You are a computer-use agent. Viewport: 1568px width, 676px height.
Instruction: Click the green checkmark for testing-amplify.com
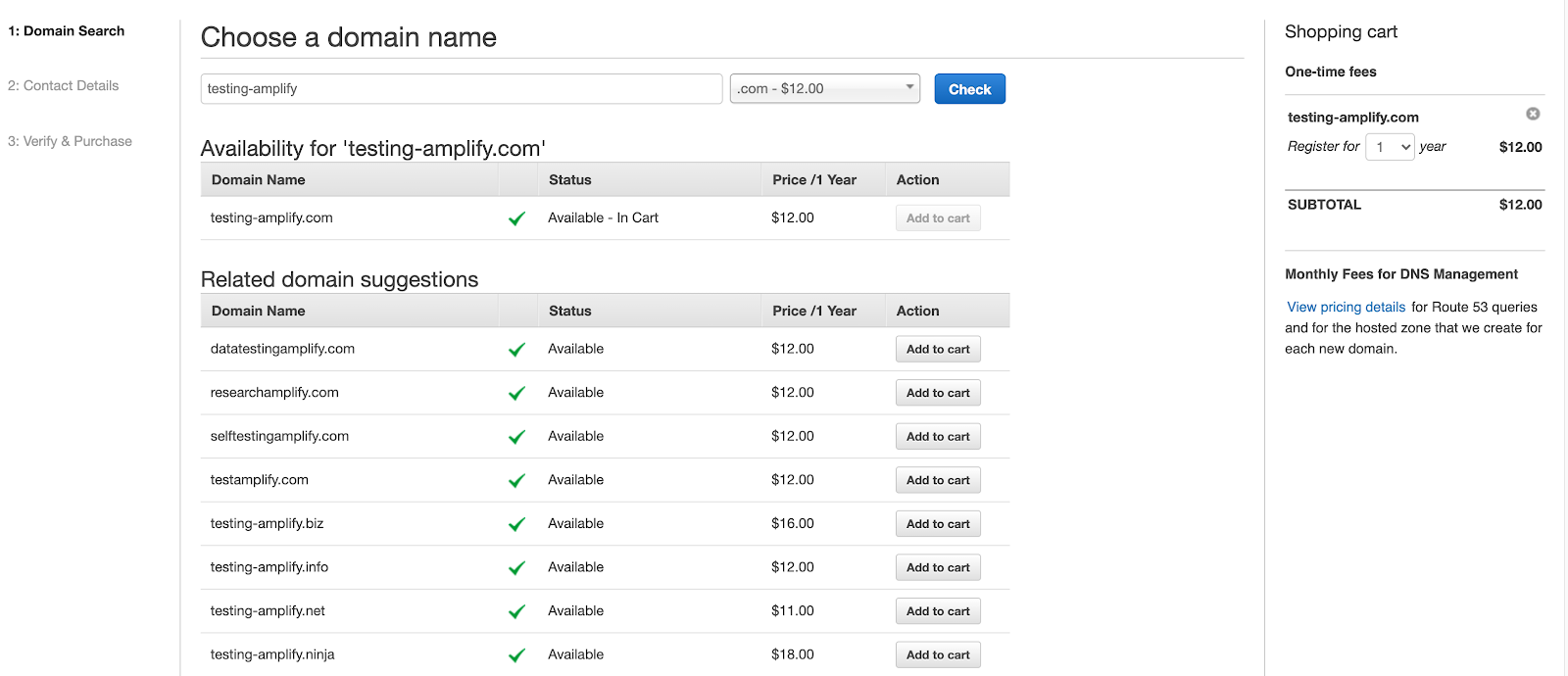(516, 218)
